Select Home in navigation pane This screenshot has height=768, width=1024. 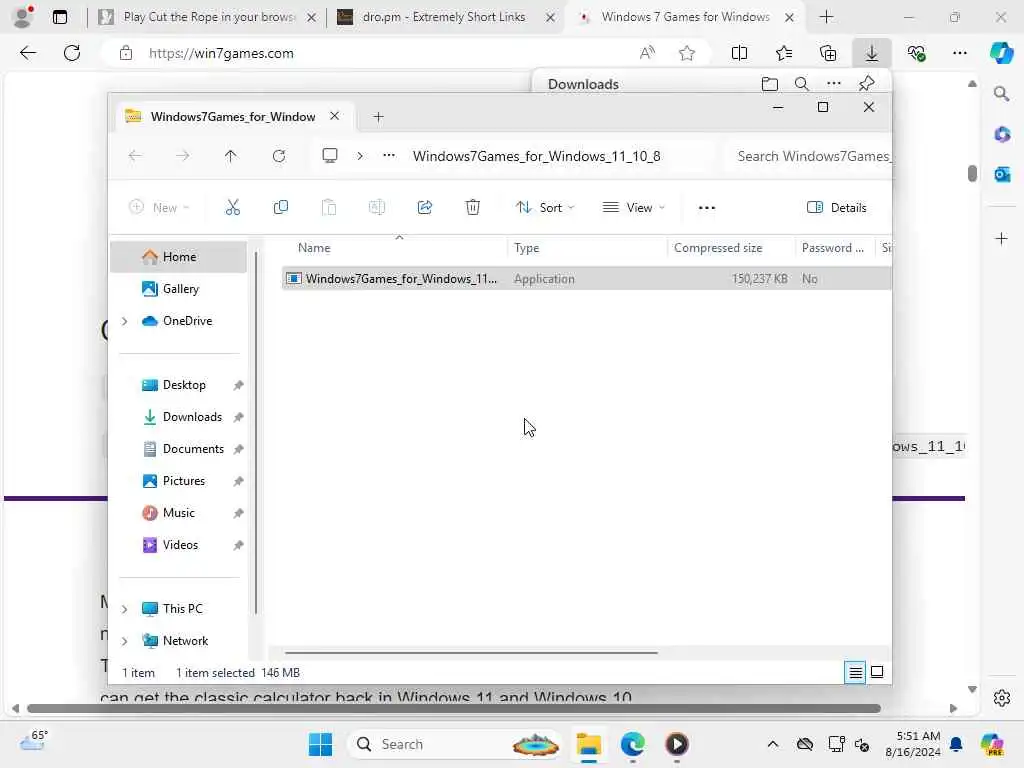tap(178, 257)
